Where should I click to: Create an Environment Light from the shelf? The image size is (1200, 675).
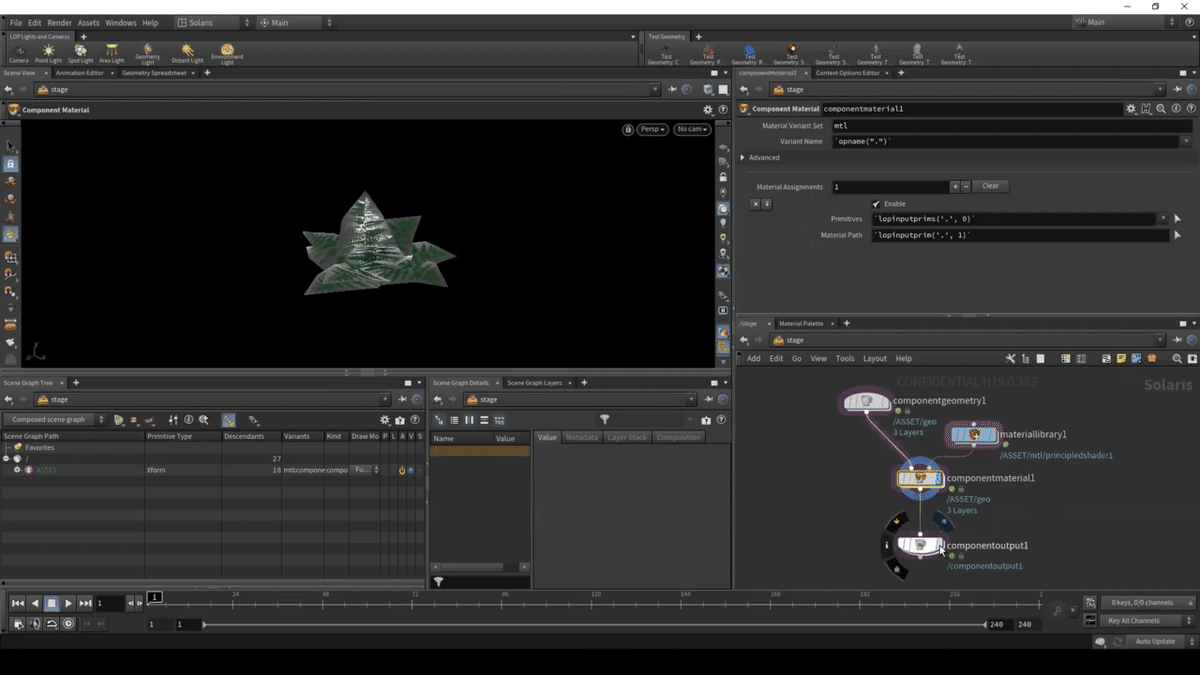(227, 52)
